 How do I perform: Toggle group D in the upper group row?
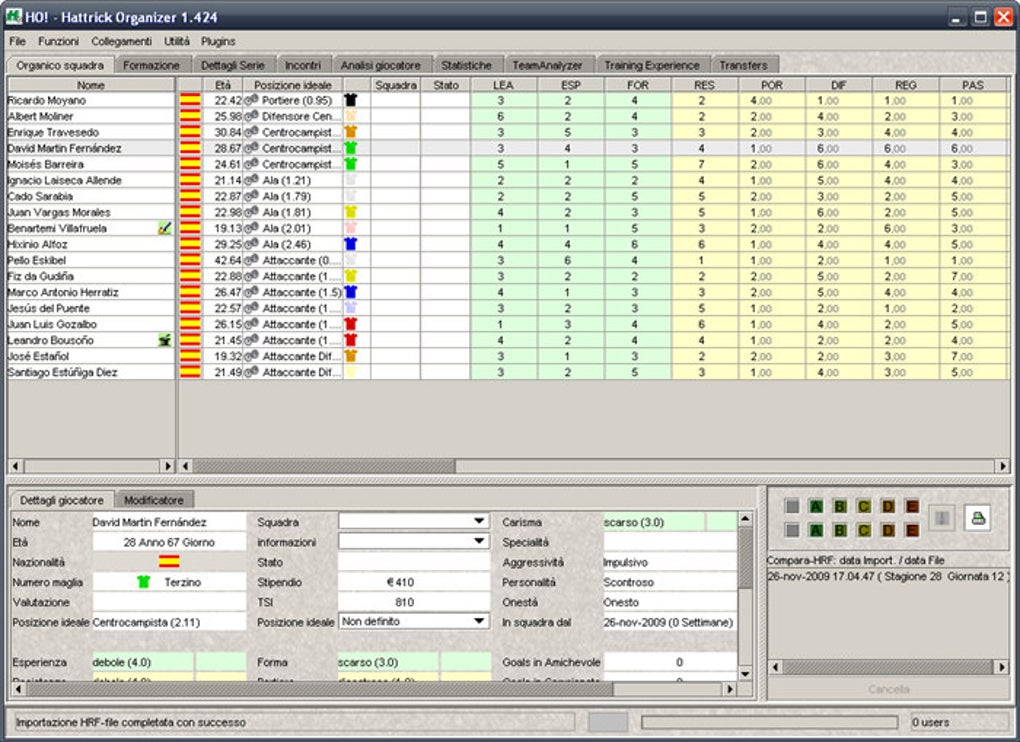click(888, 507)
